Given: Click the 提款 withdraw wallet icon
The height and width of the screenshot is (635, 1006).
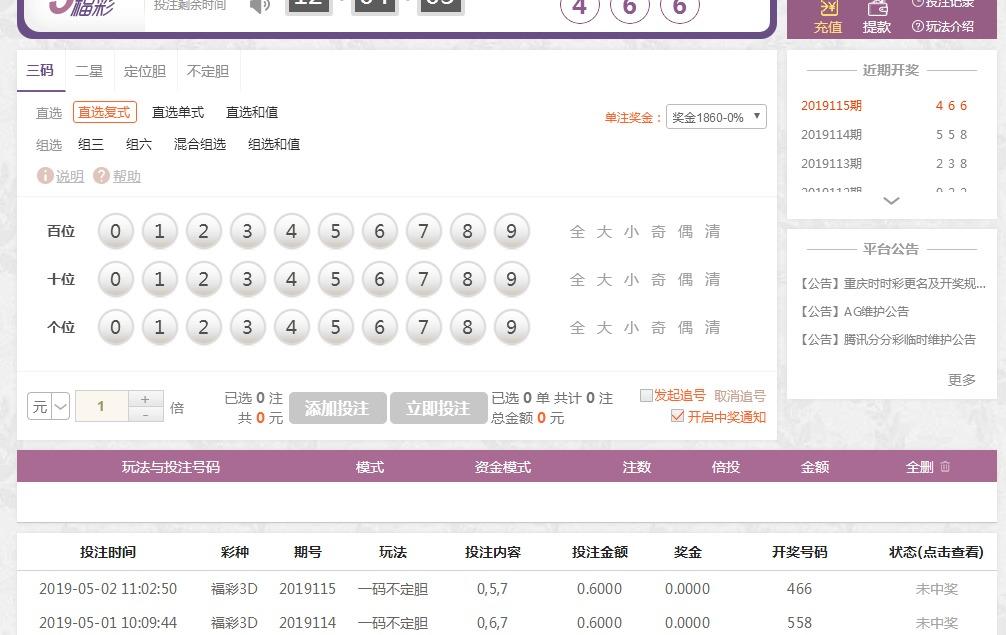Looking at the screenshot, I should 877,8.
